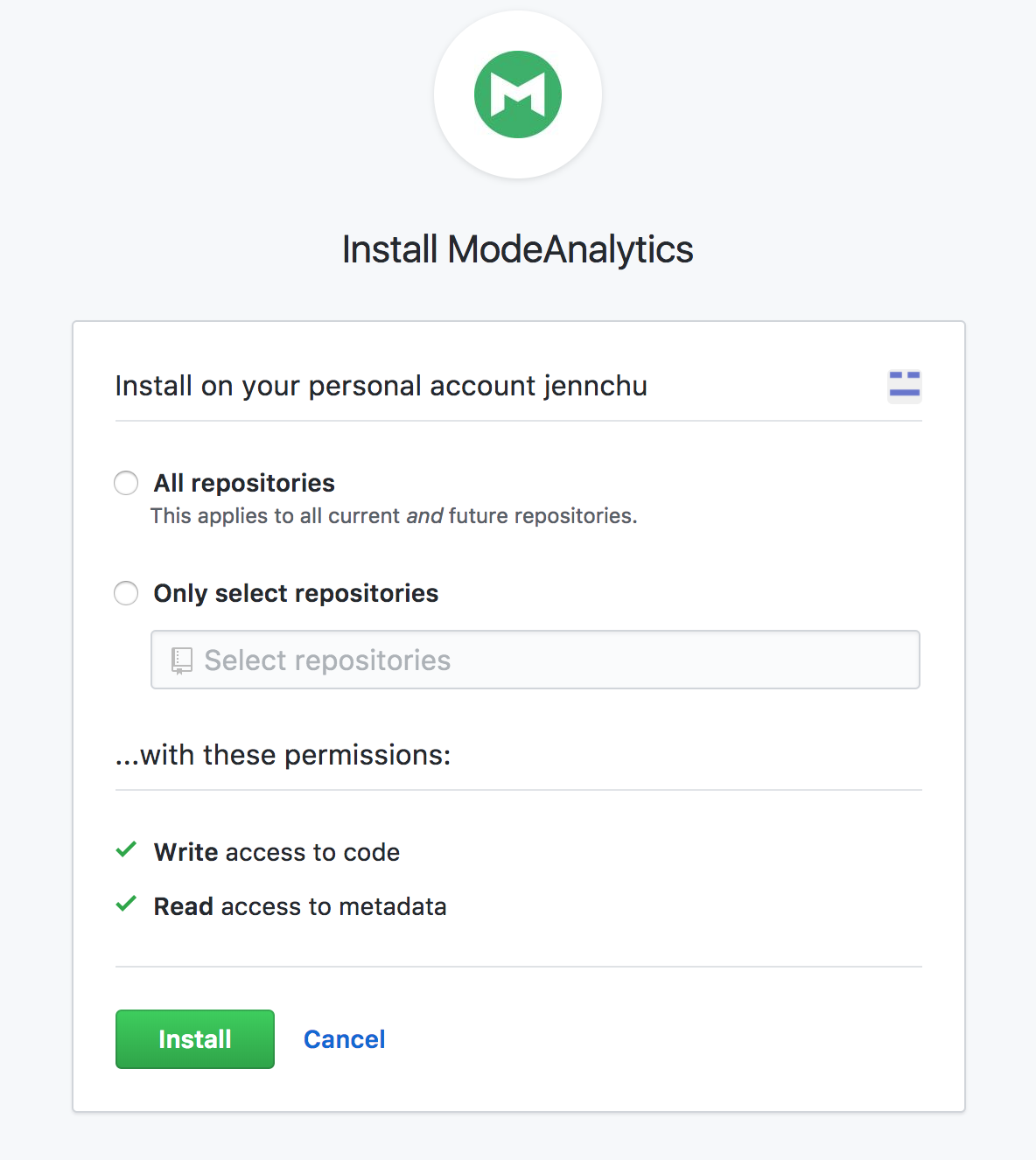Click the Read access to metadata text

coord(300,906)
